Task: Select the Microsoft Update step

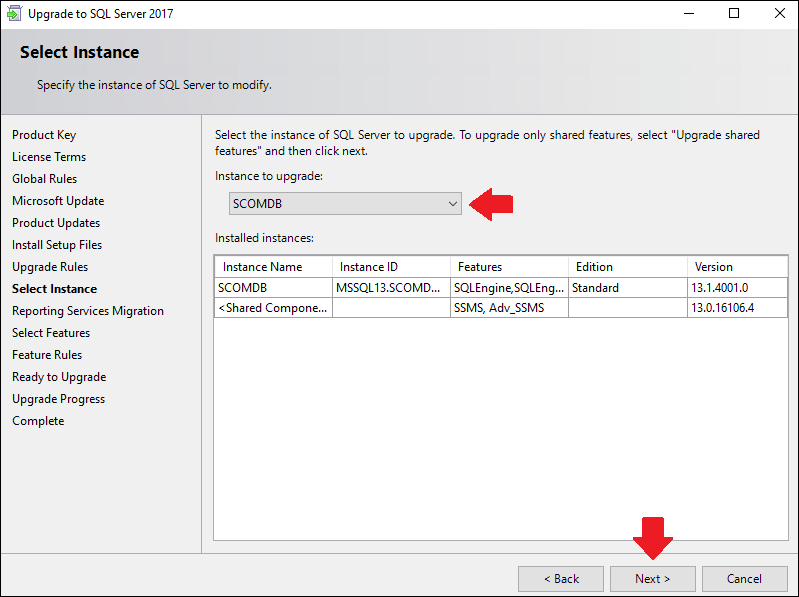Action: click(58, 201)
